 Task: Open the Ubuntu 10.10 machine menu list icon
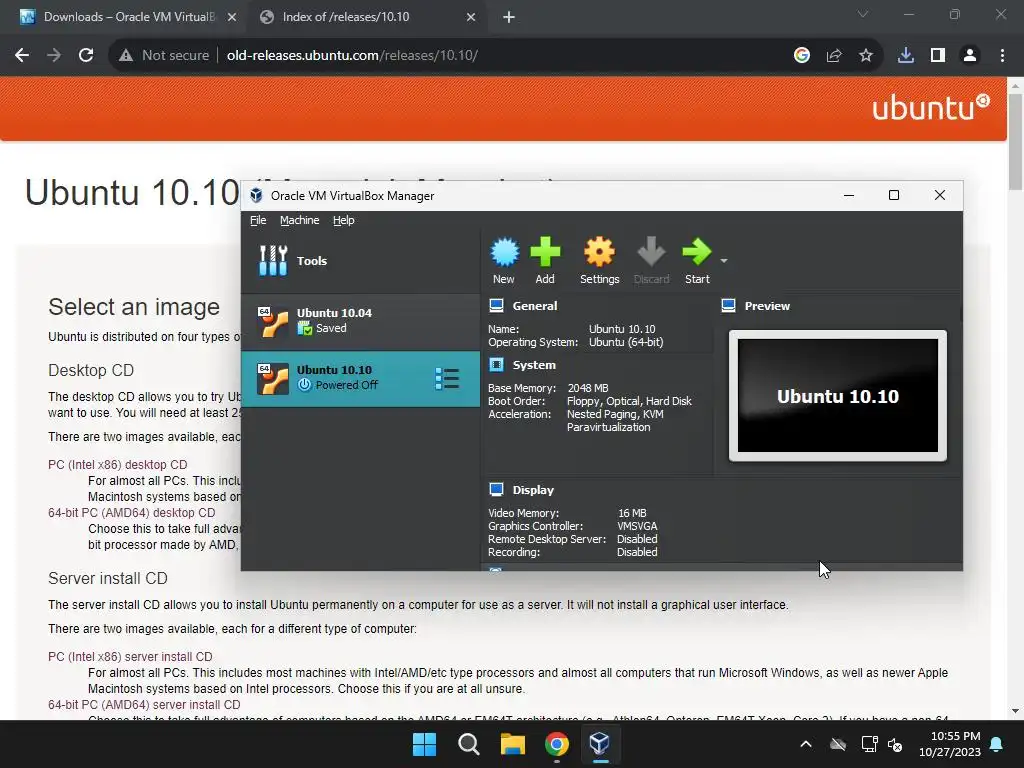coord(447,379)
